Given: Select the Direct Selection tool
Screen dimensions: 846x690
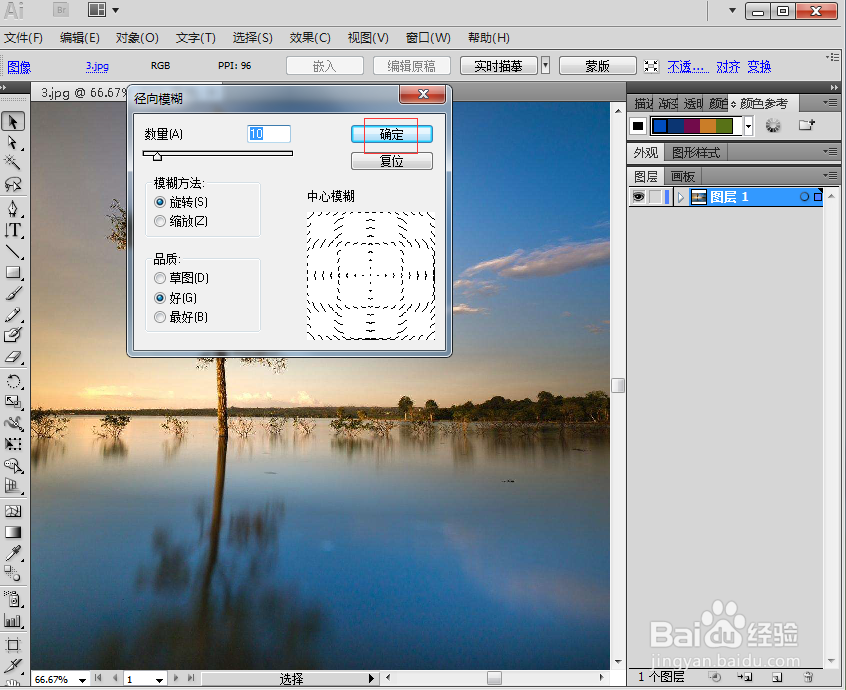Looking at the screenshot, I should tap(12, 143).
